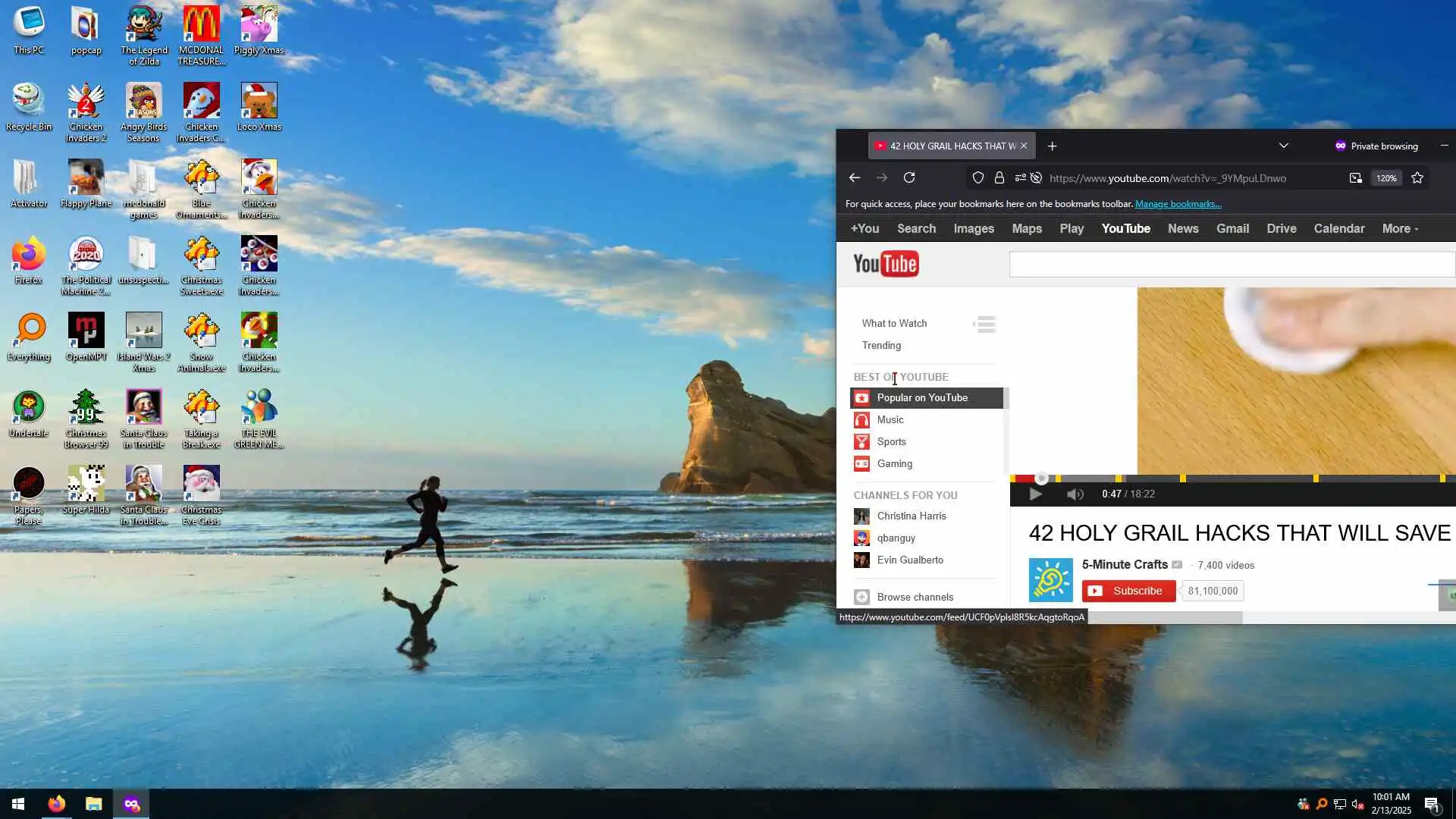Bookmark page with star icon
Viewport: 1456px width, 819px height.
(x=1417, y=177)
